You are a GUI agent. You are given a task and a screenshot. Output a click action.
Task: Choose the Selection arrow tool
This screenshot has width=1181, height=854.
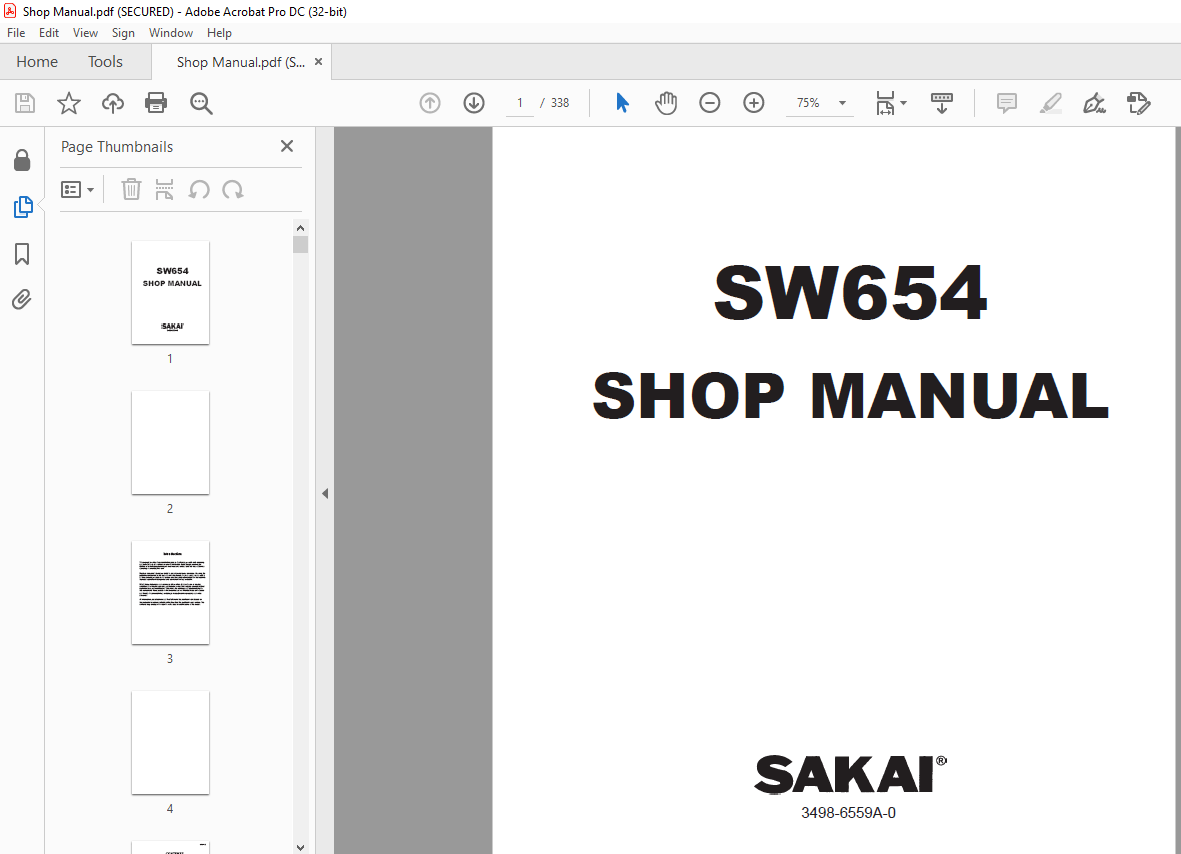(622, 103)
